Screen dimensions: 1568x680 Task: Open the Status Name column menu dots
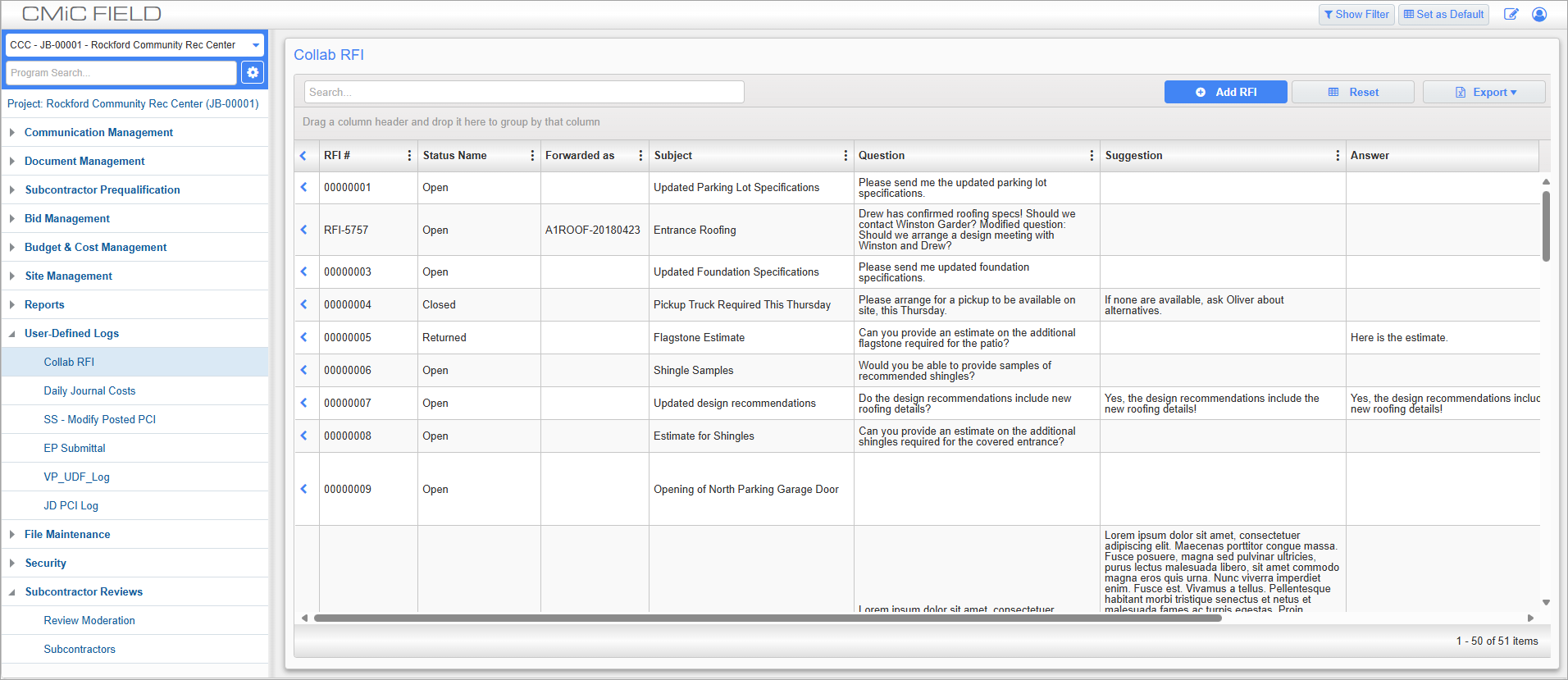(x=532, y=156)
